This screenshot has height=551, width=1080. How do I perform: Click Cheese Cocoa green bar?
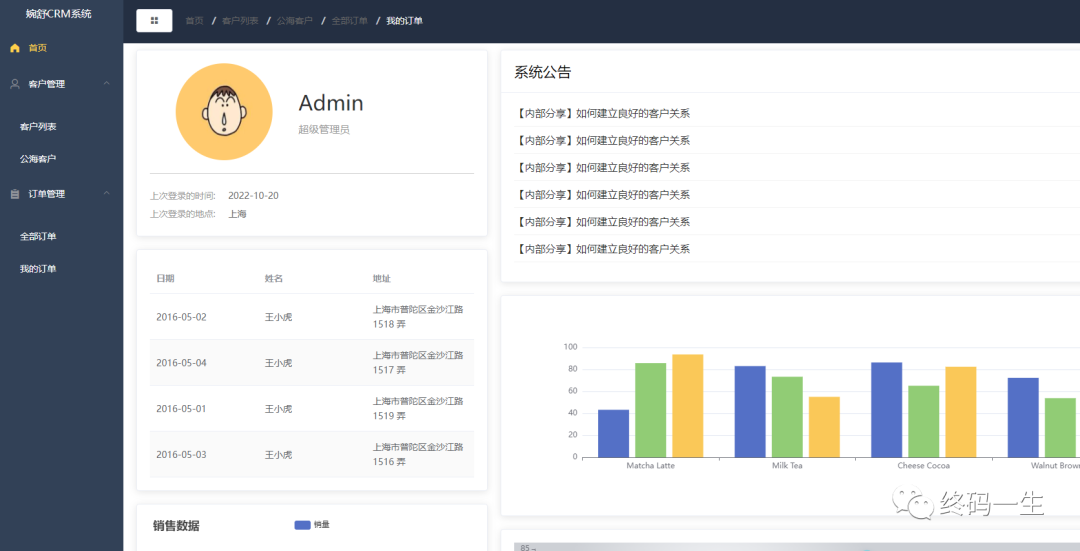coord(924,422)
